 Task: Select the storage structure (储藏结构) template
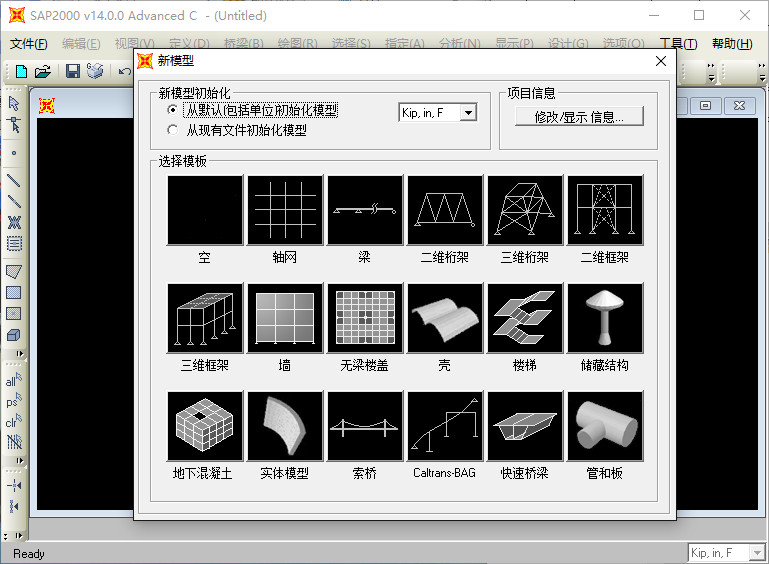click(605, 318)
